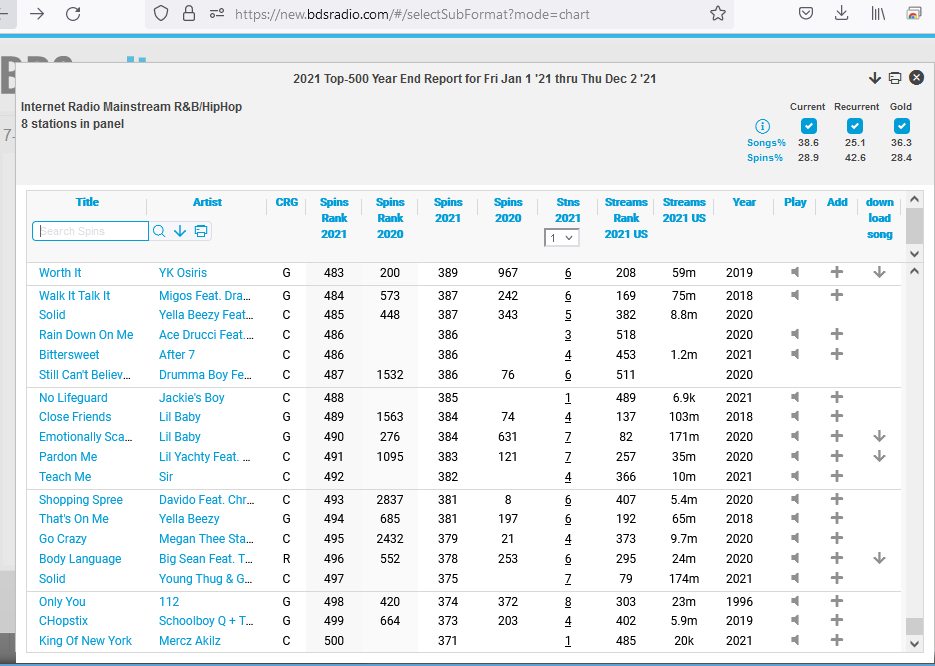Click the print icon beside the search box

201,231
